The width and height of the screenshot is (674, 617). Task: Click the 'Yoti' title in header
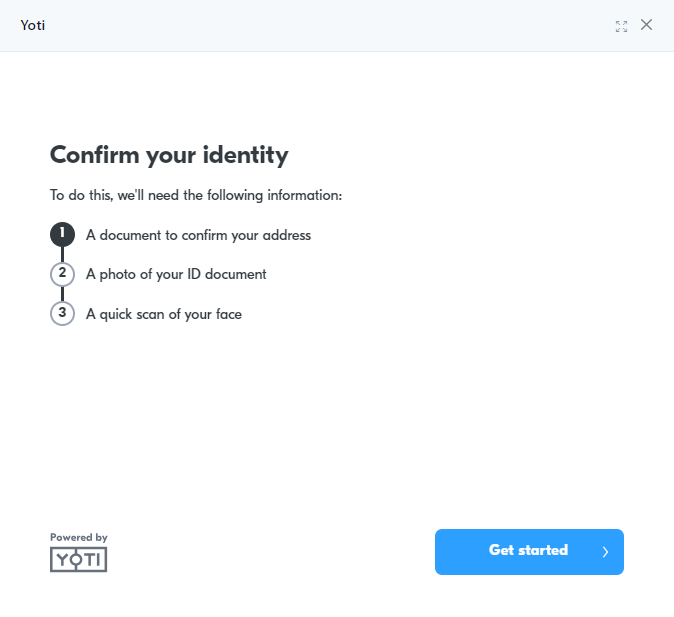(x=33, y=25)
